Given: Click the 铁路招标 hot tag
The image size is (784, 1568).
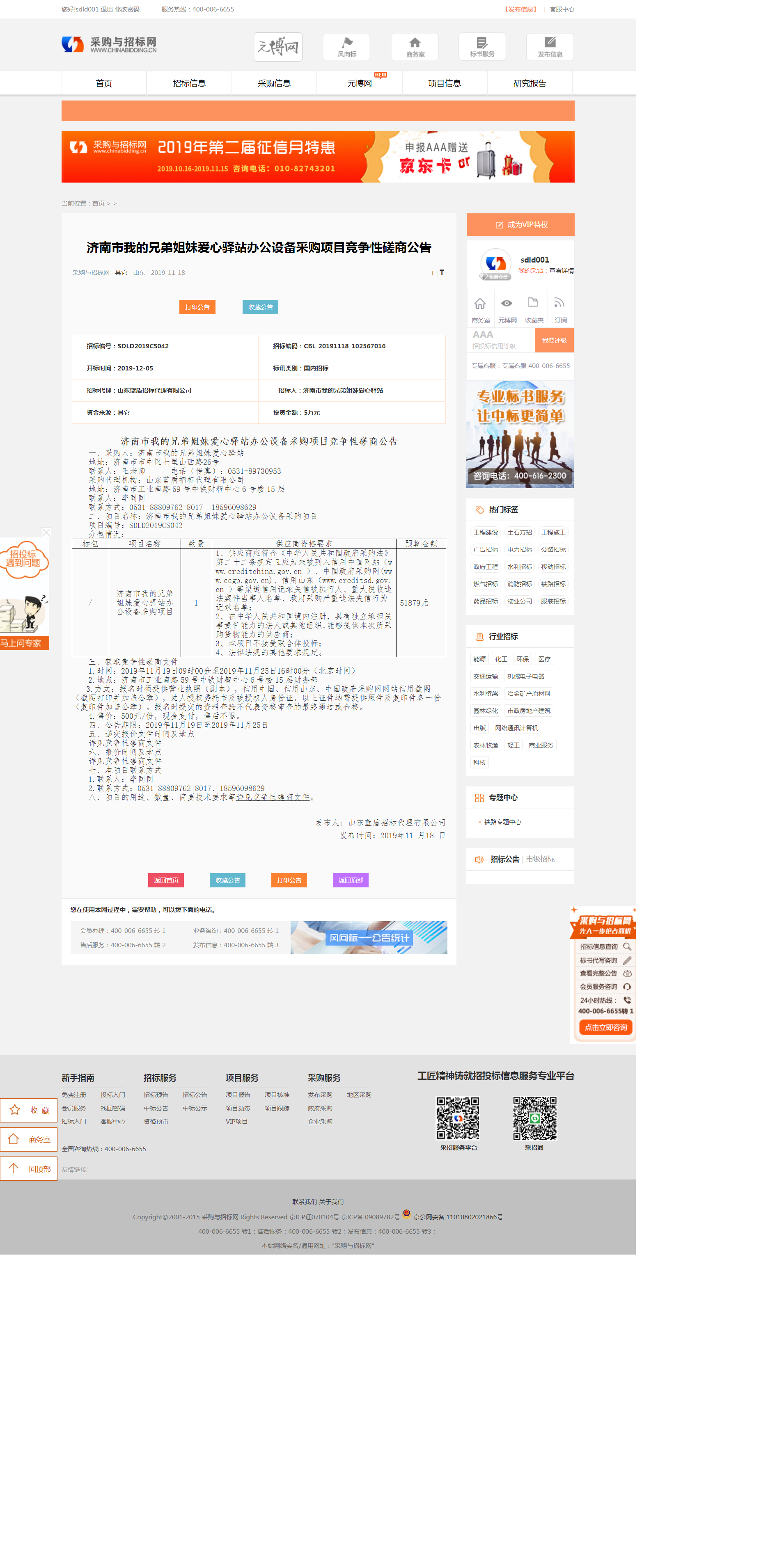Looking at the screenshot, I should pos(553,584).
